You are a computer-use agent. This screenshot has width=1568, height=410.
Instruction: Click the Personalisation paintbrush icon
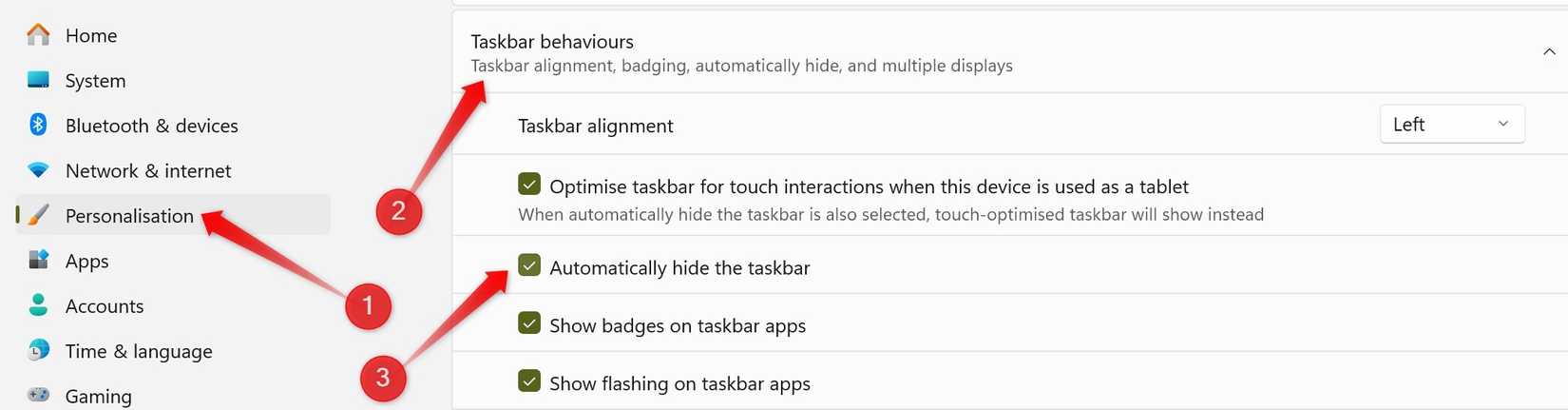pyautogui.click(x=38, y=215)
